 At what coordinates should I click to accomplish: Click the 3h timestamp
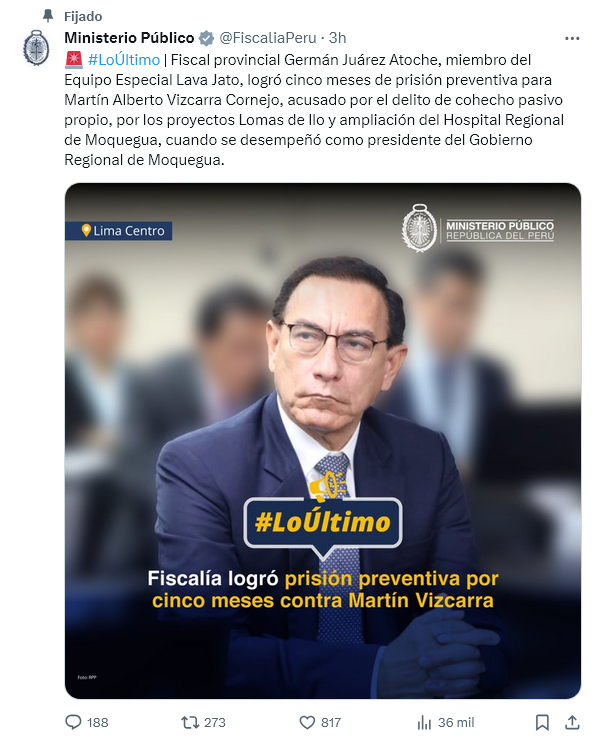(x=337, y=38)
